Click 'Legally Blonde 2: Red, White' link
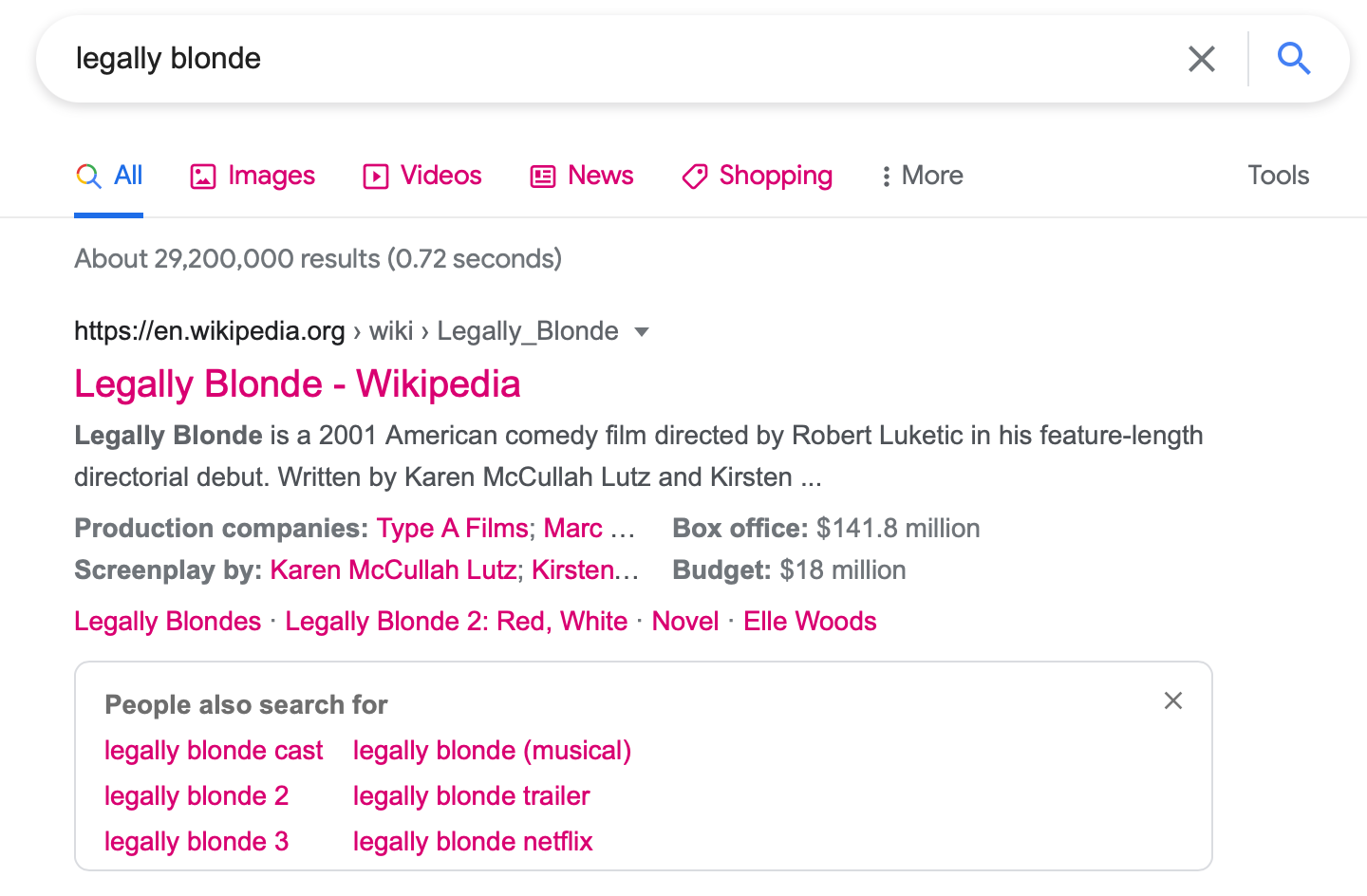This screenshot has width=1367, height=896. (x=457, y=622)
